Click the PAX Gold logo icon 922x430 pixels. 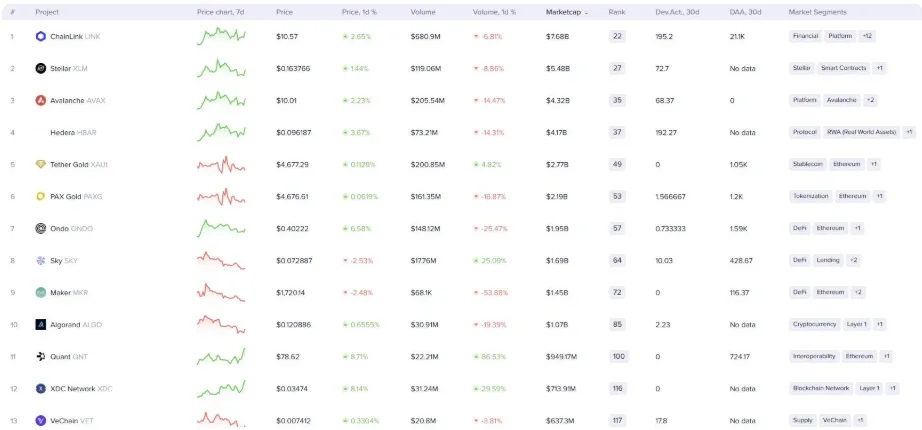[x=41, y=196]
